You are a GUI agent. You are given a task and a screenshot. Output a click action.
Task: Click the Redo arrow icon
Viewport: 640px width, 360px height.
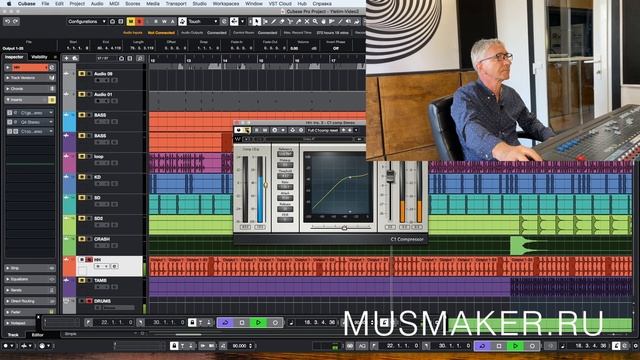[16, 21]
